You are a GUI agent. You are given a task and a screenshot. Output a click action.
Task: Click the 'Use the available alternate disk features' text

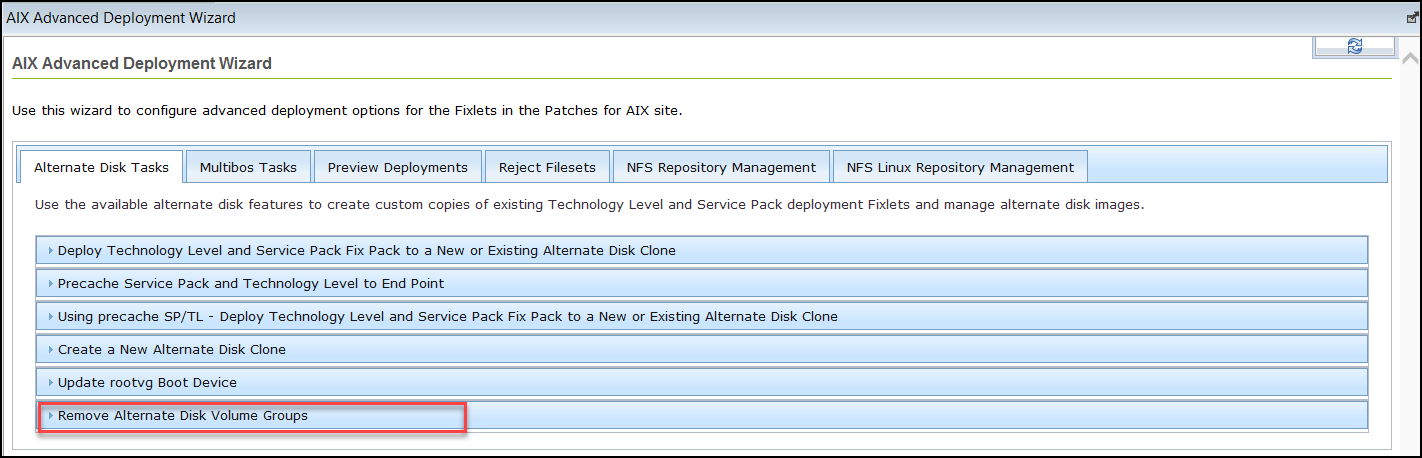[x=589, y=204]
